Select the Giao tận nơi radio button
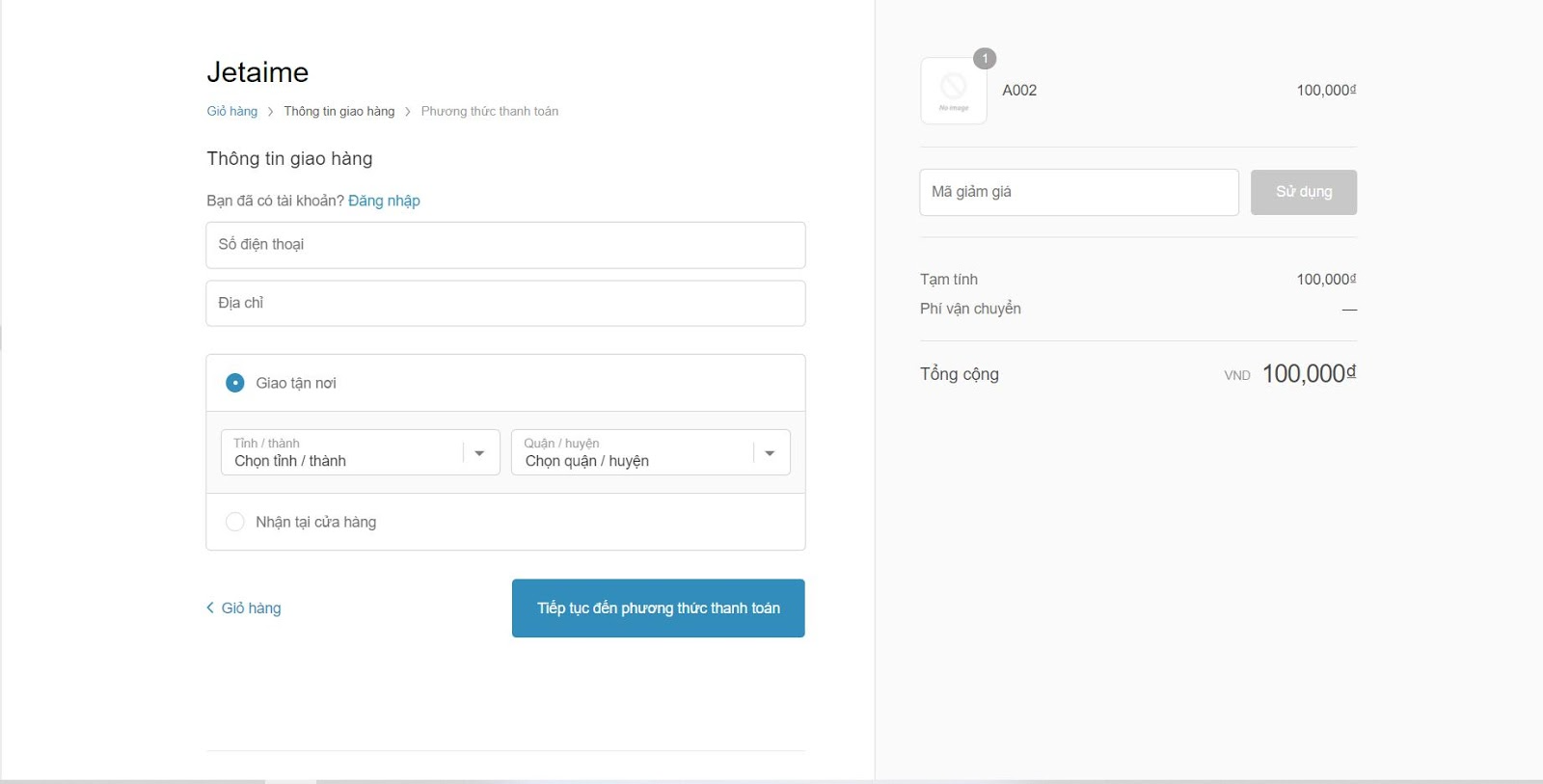 point(234,383)
